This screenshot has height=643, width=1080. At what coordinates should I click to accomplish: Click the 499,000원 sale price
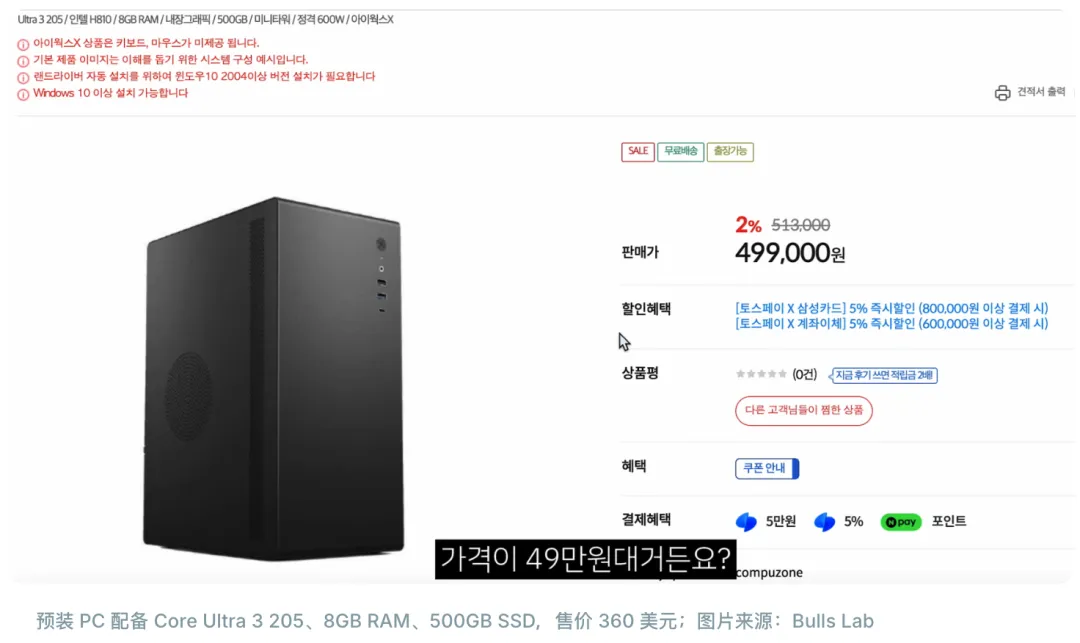coord(789,253)
